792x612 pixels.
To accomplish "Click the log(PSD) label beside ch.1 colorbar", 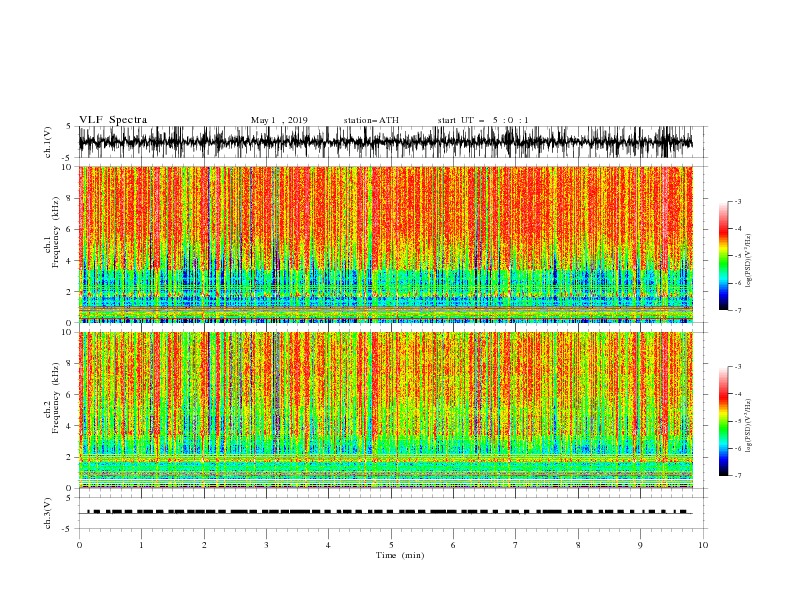I will pos(748,261).
